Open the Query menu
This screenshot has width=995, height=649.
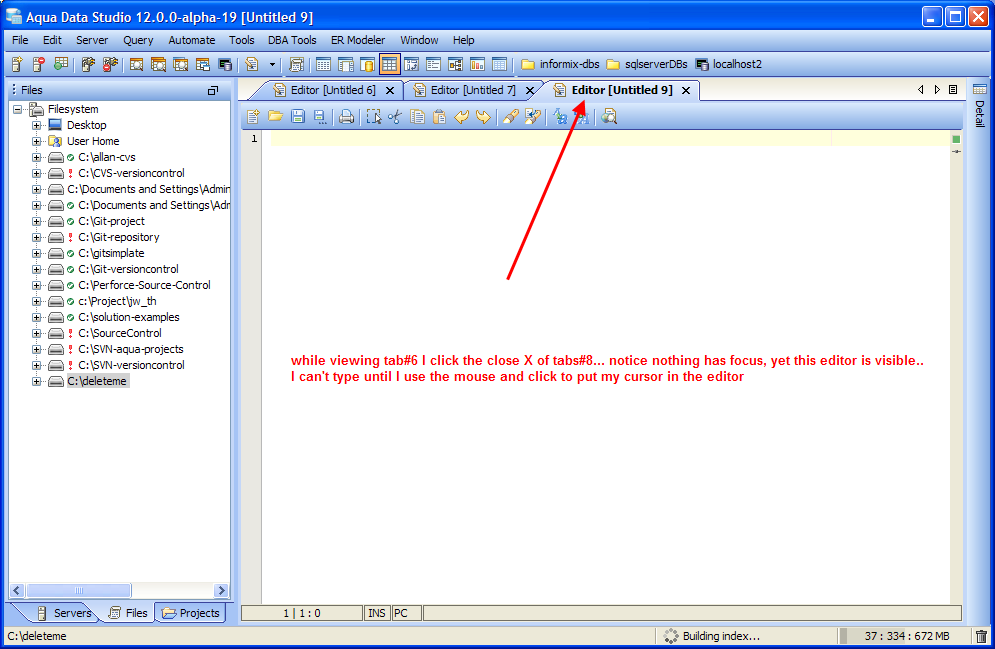[x=138, y=40]
